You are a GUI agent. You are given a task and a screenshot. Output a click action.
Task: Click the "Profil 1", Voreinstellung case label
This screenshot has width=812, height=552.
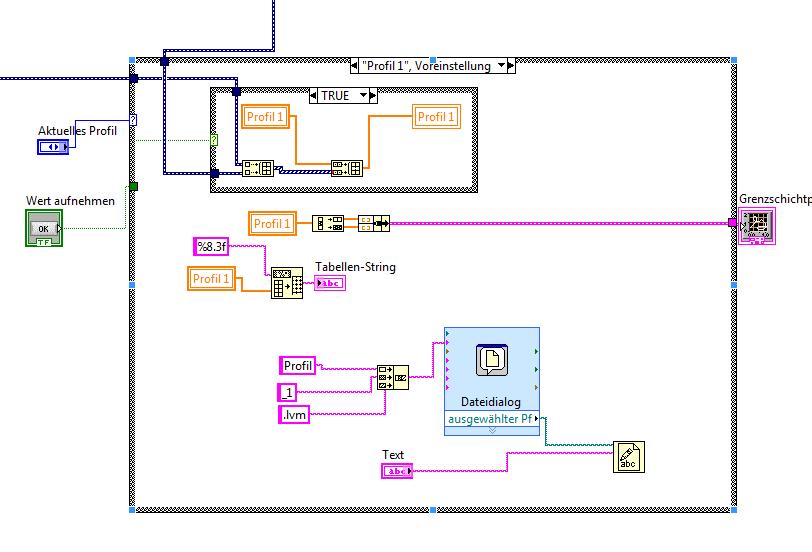(426, 66)
